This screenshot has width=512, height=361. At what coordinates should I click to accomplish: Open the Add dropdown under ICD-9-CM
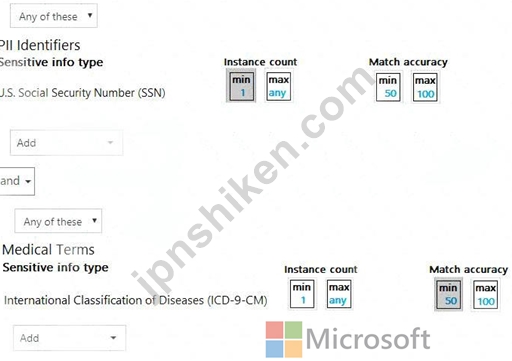[x=70, y=338]
